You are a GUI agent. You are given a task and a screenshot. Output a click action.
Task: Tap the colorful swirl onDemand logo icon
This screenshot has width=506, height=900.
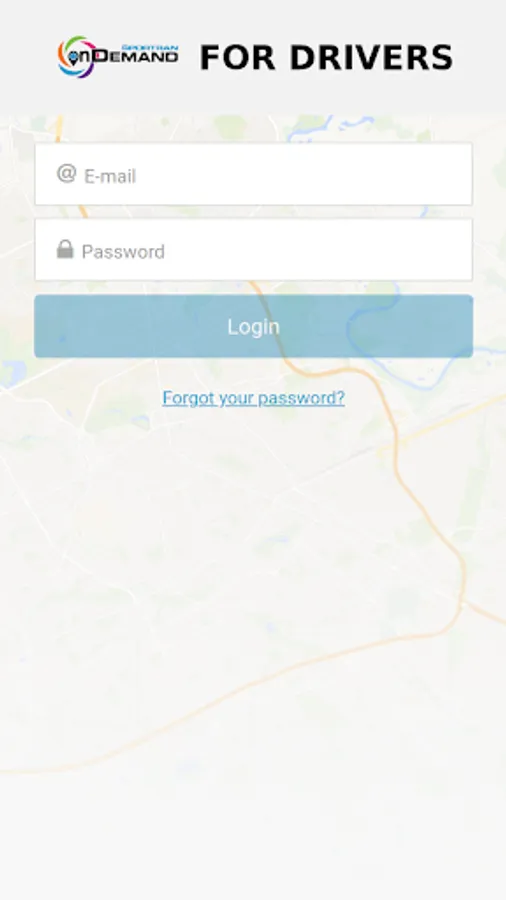76,57
